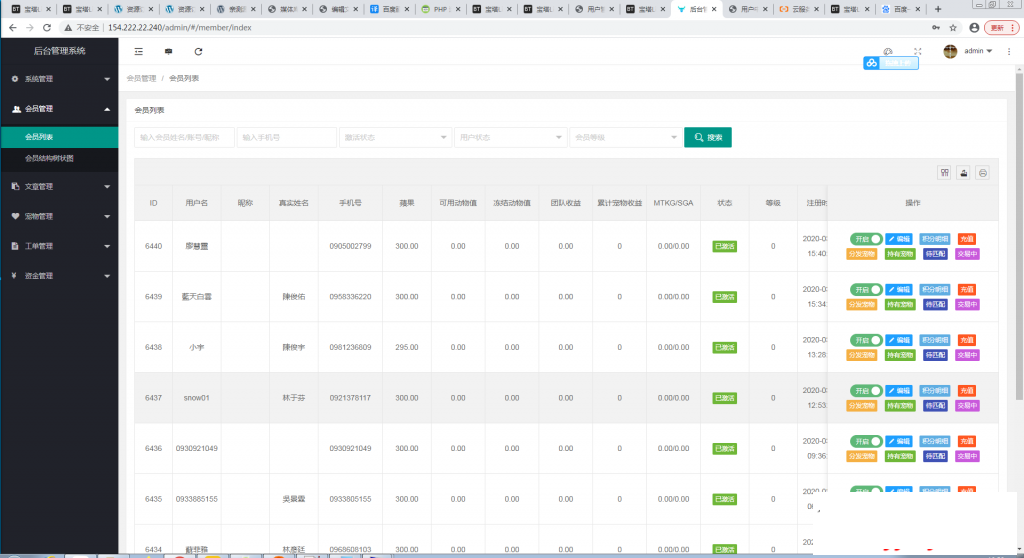The width and height of the screenshot is (1024, 558).
Task: Click the red 充值 button for member 6437
Action: coord(966,390)
